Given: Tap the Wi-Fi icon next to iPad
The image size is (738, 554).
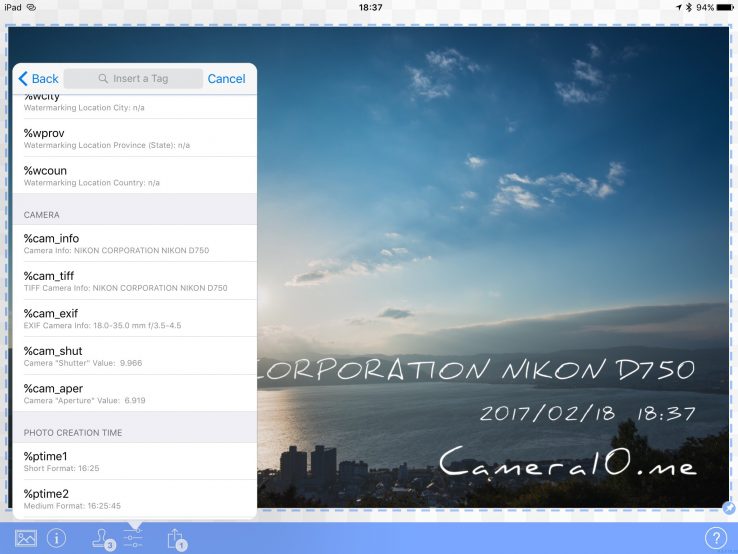Looking at the screenshot, I should [31, 8].
